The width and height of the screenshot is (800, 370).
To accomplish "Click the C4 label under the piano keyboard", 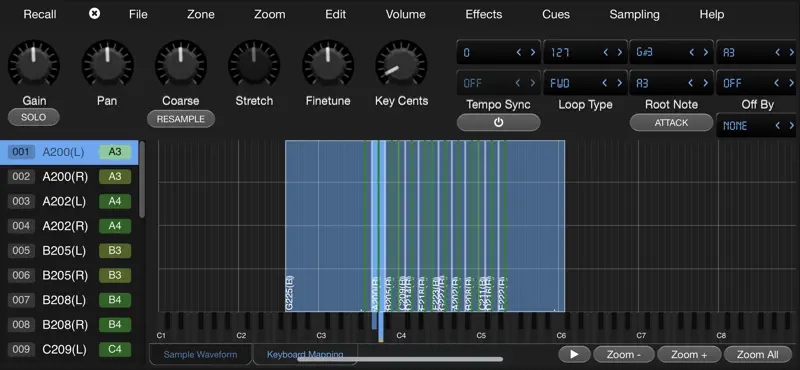I will coord(401,336).
